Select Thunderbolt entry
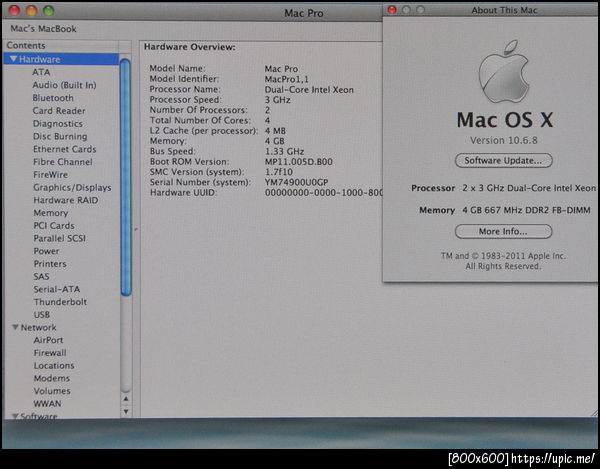Image resolution: width=600 pixels, height=469 pixels. coord(60,302)
